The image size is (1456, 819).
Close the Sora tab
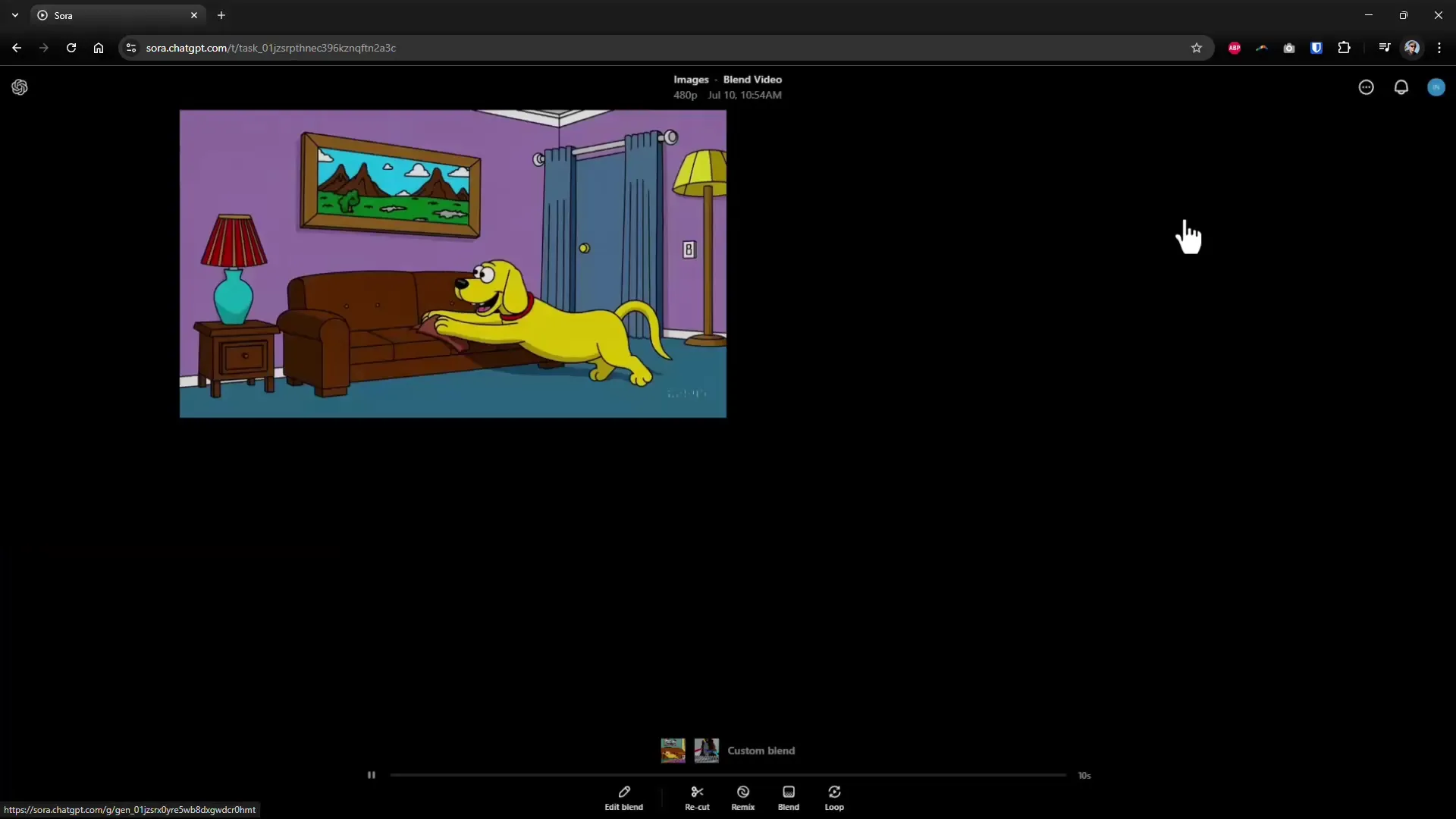[194, 15]
